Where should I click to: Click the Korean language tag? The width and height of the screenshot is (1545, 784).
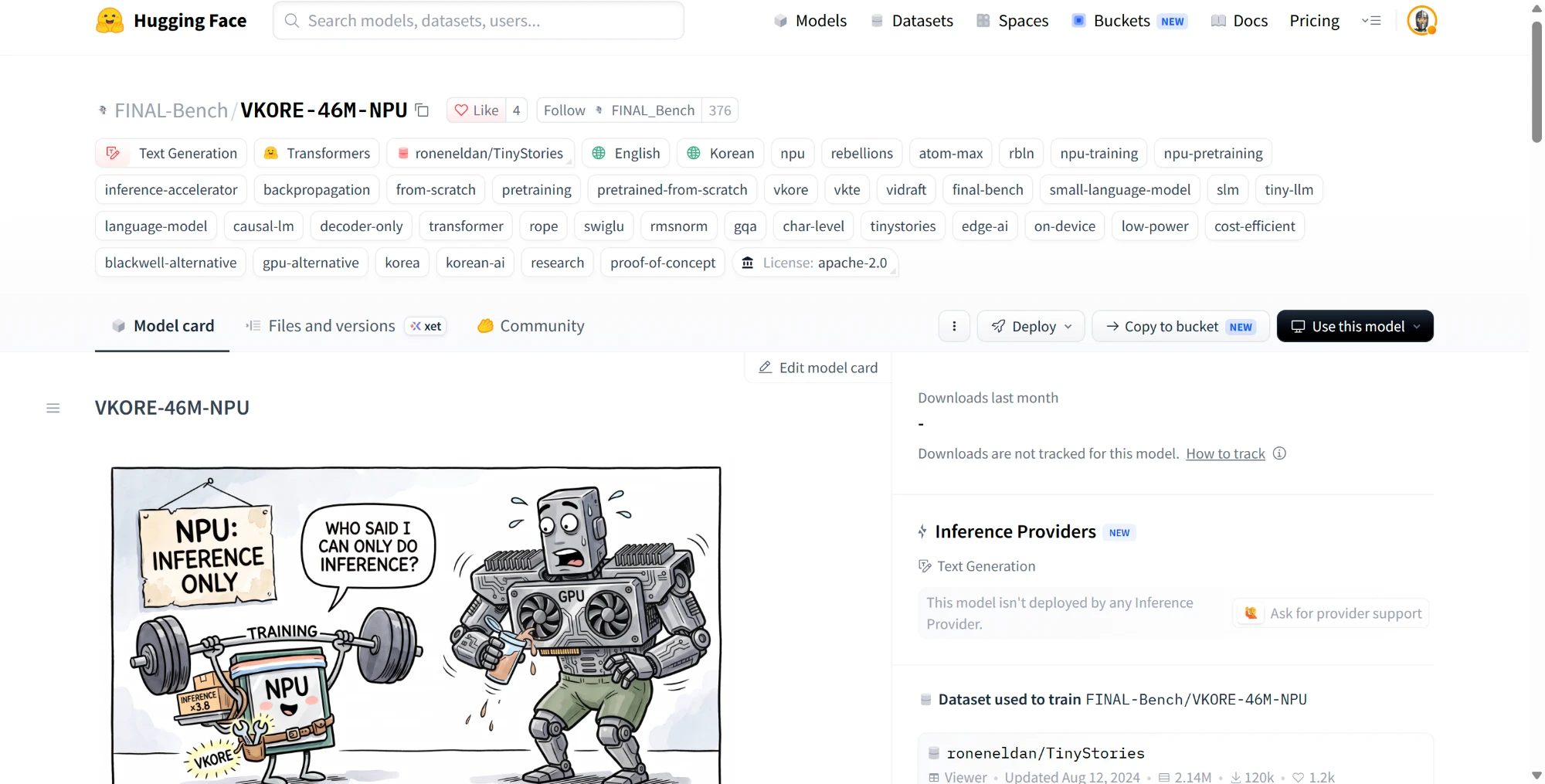pyautogui.click(x=720, y=153)
